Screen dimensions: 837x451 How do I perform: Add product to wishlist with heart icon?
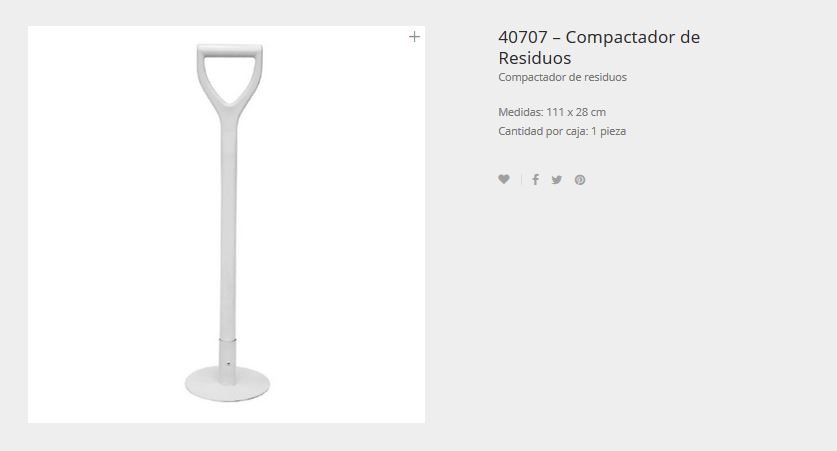coord(504,179)
